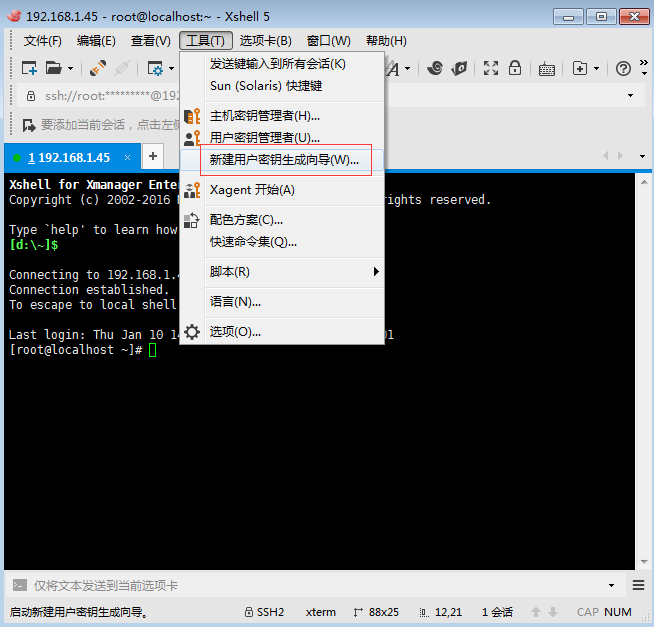Open 配色方案(C)... menu entry
The image size is (654, 627).
click(282, 220)
